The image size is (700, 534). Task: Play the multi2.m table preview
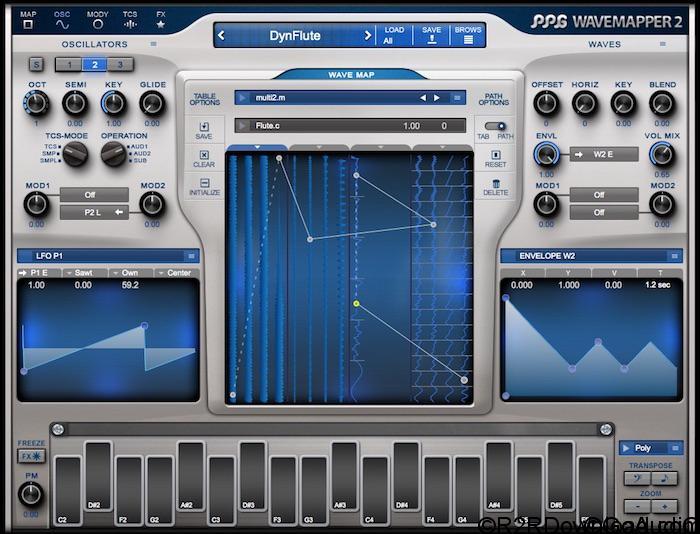coord(242,98)
